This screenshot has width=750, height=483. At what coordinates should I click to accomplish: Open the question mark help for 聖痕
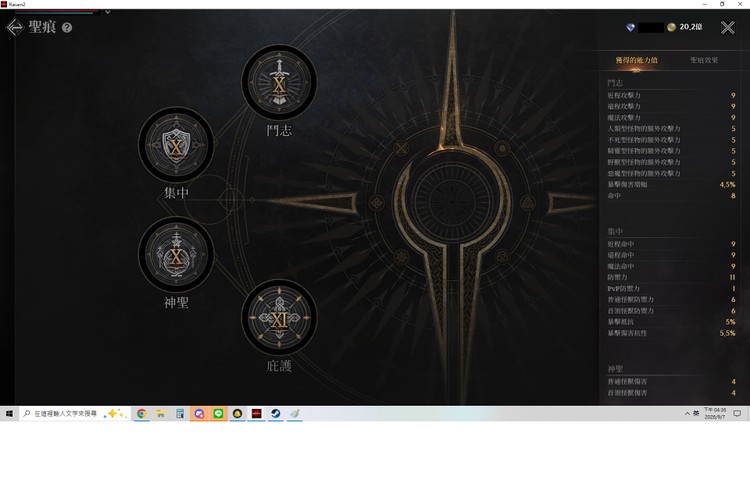coord(67,28)
